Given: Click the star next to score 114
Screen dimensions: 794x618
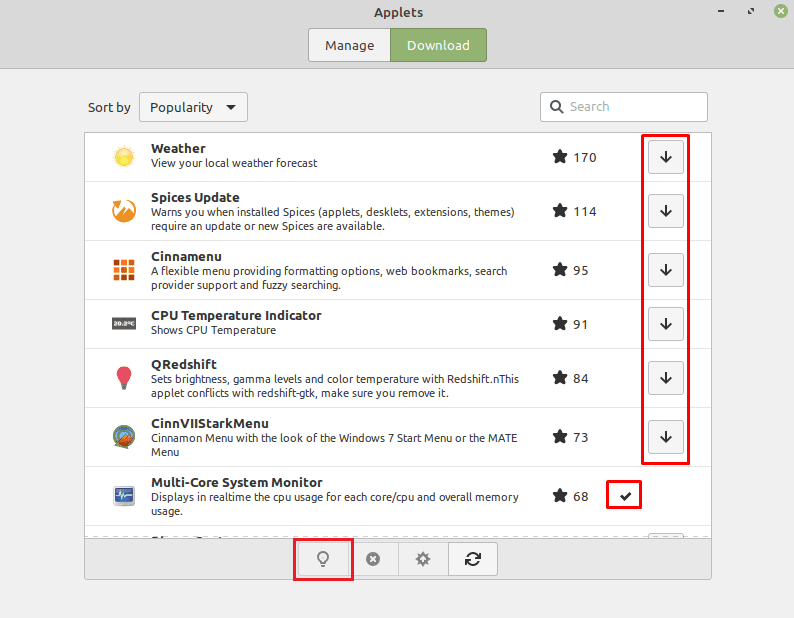Looking at the screenshot, I should (x=560, y=210).
